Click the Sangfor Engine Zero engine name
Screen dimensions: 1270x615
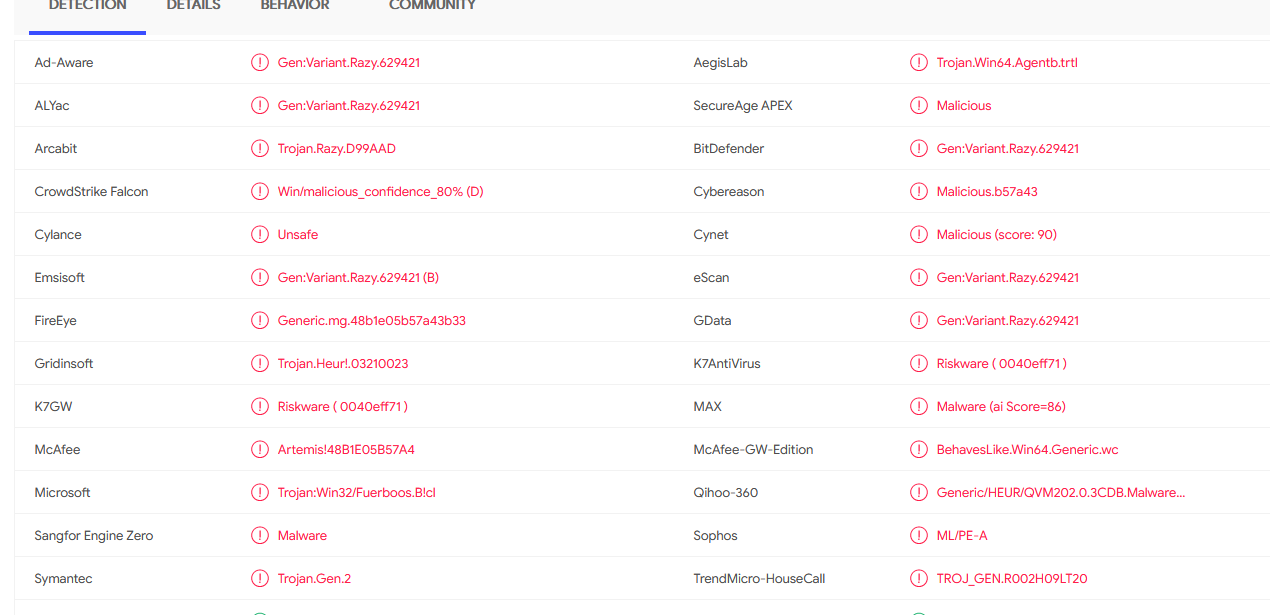pyautogui.click(x=94, y=535)
